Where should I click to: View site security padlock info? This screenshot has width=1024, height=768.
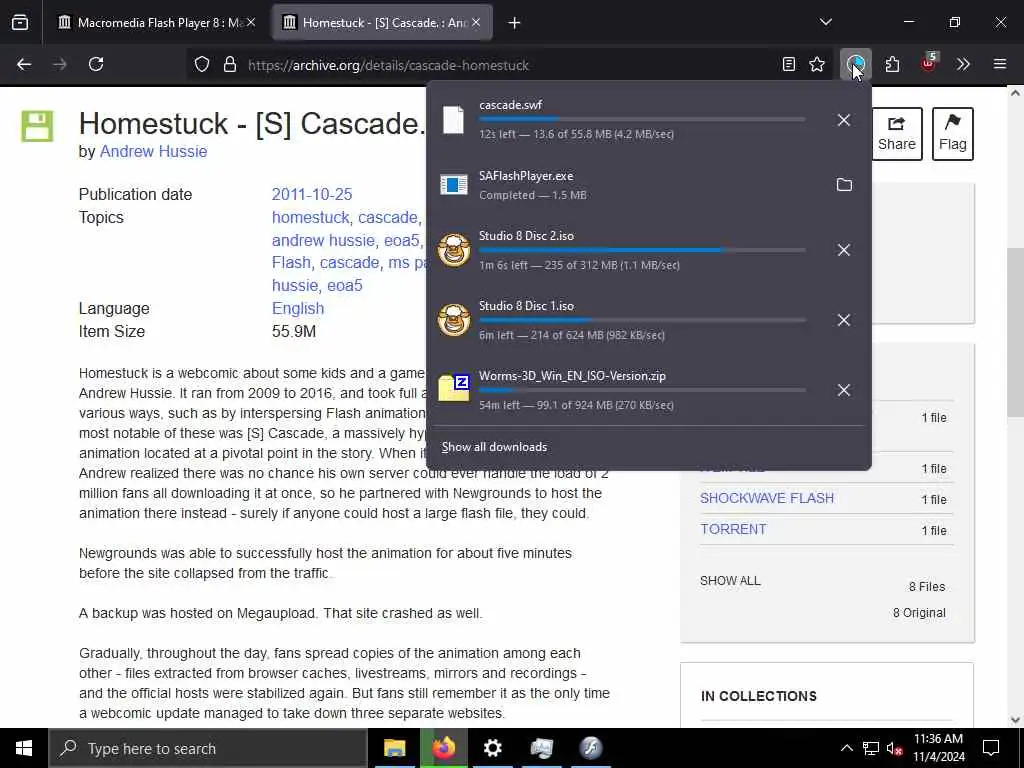pyautogui.click(x=230, y=65)
